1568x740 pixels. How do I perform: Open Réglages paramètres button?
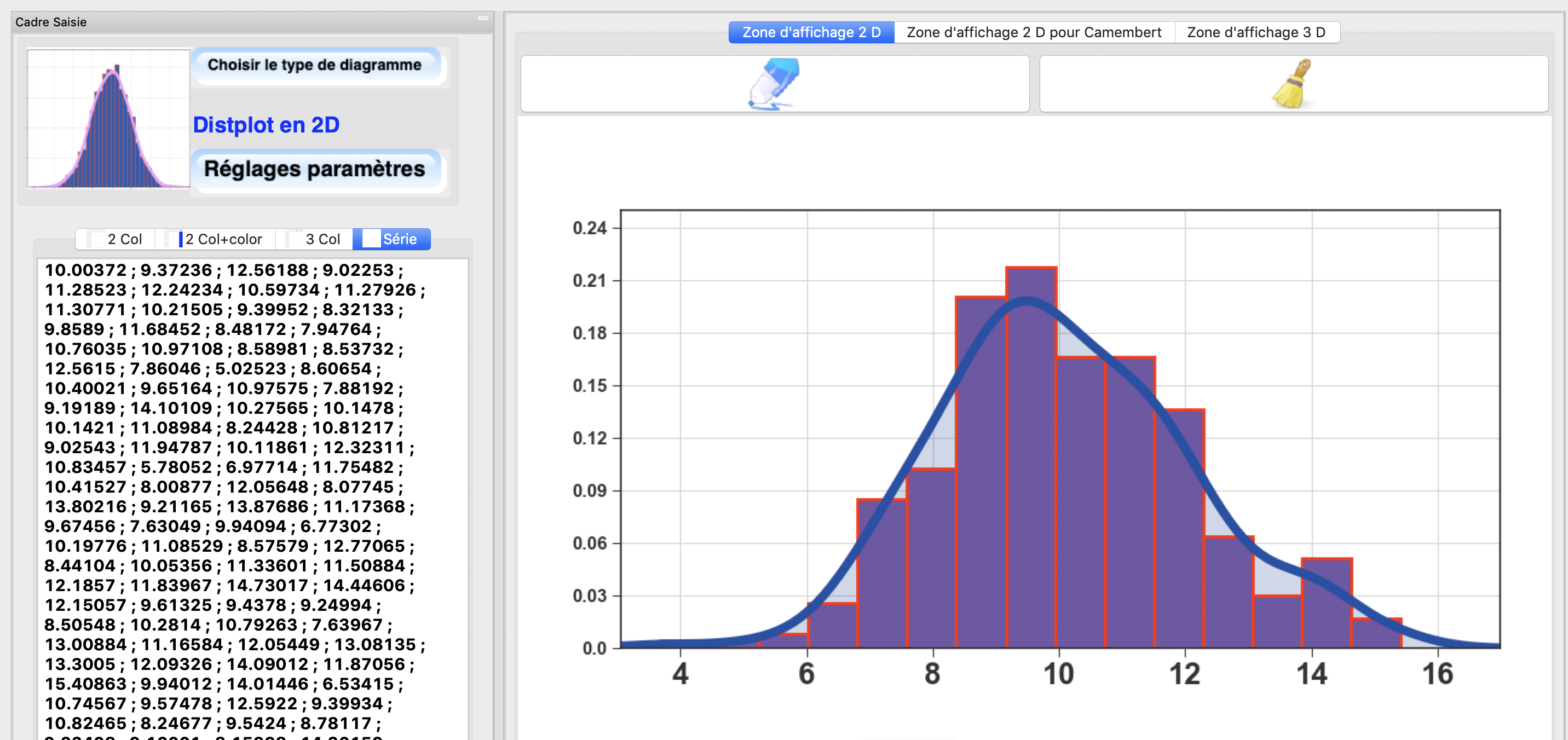coord(315,169)
